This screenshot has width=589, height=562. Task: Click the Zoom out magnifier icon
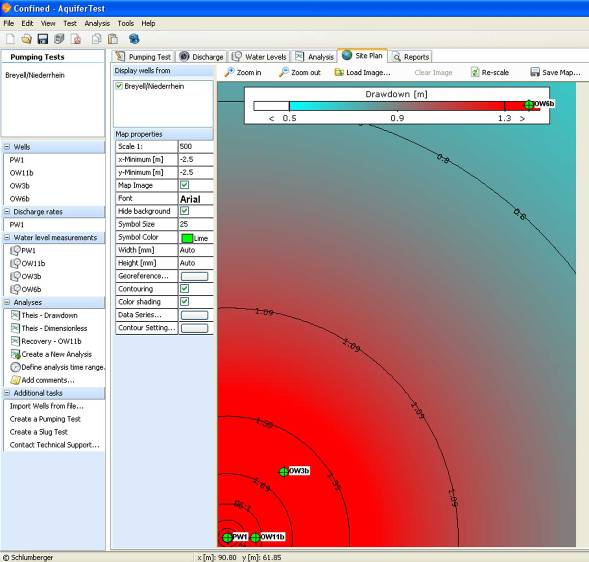[x=284, y=72]
